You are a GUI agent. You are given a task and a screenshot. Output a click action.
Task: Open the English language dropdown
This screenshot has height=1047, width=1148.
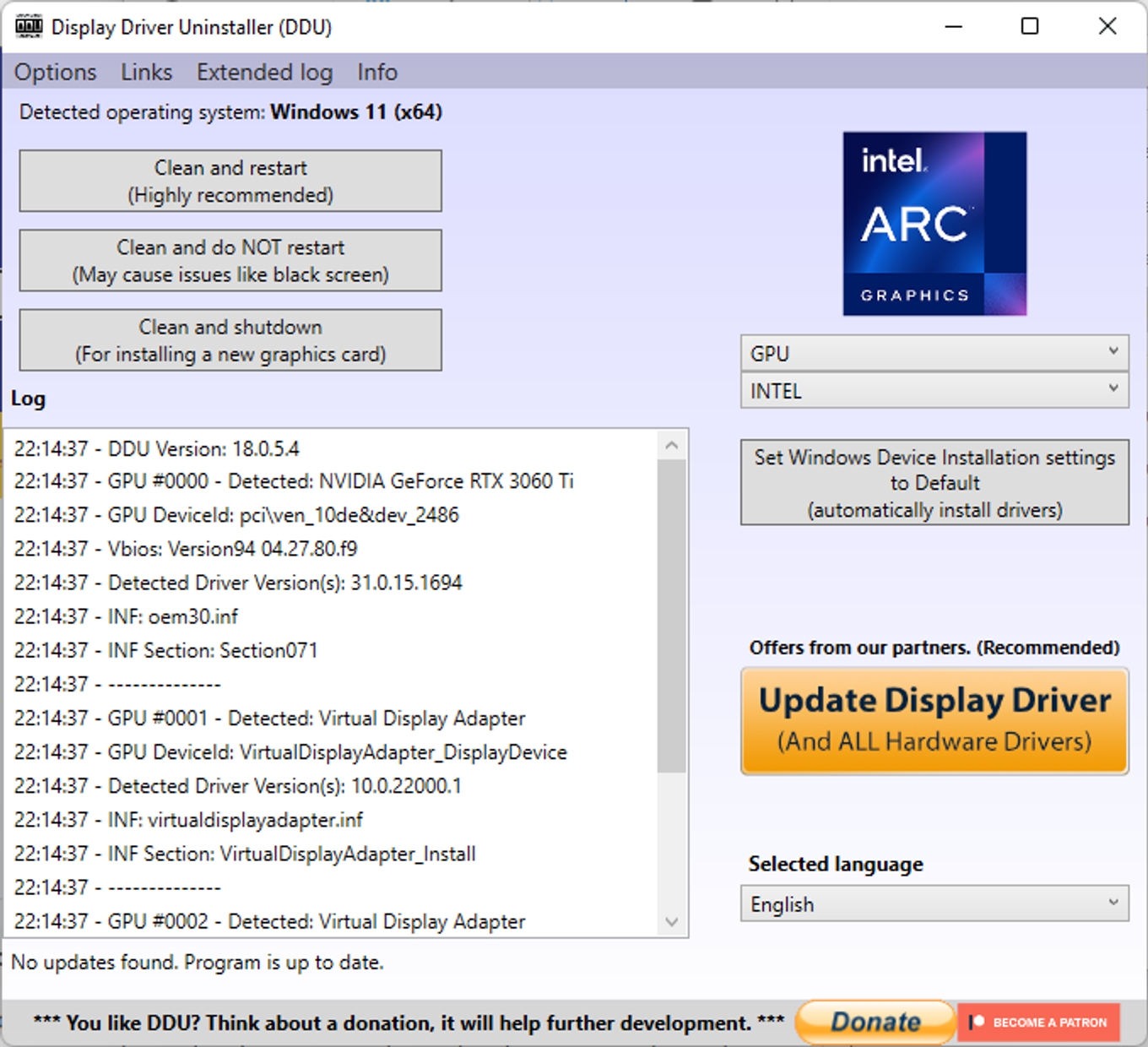(934, 903)
